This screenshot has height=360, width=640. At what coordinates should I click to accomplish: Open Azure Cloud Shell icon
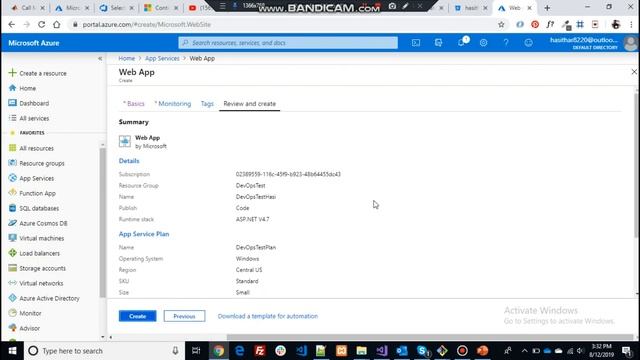tap(416, 42)
